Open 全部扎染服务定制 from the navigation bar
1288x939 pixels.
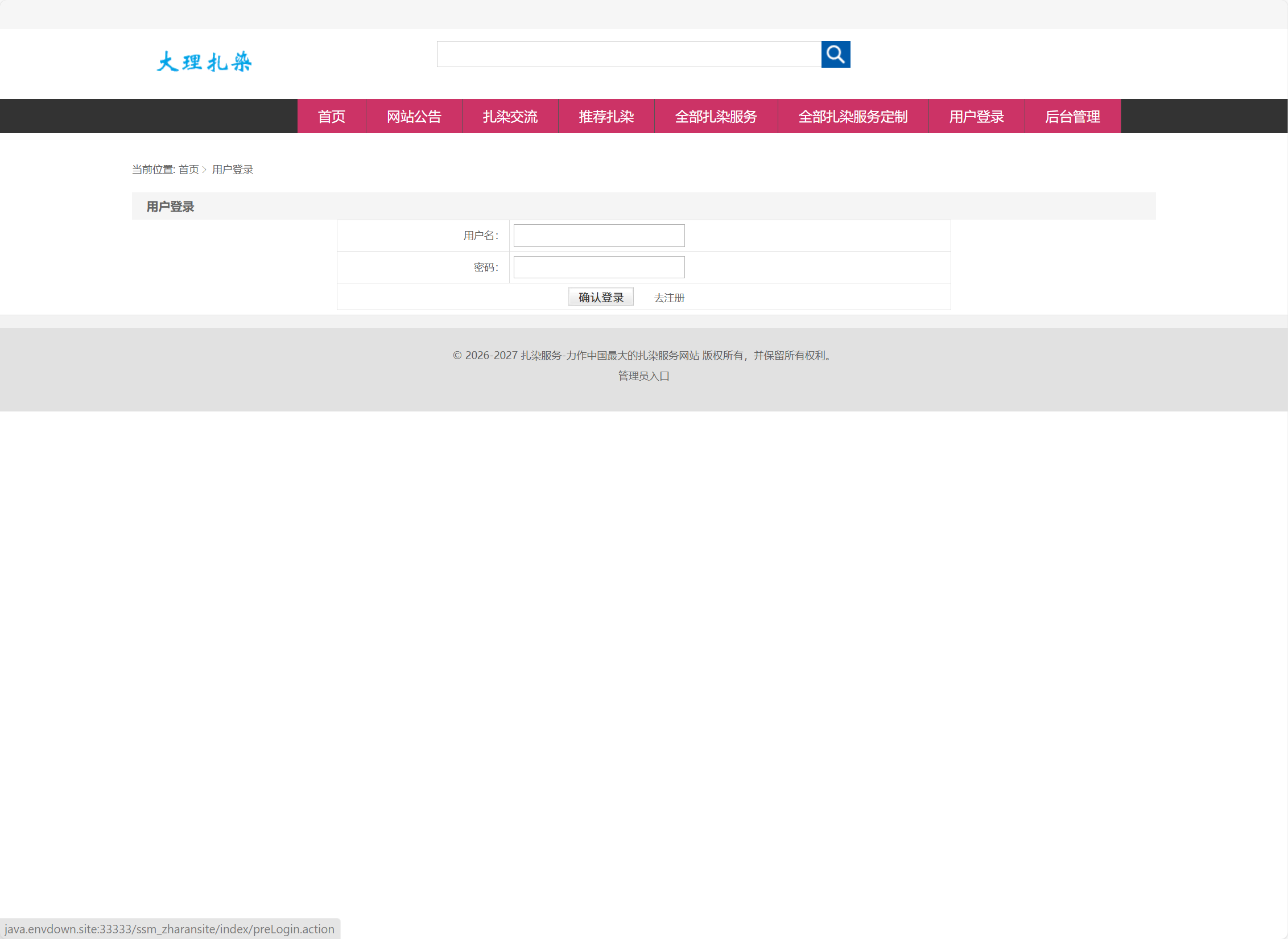tap(853, 116)
